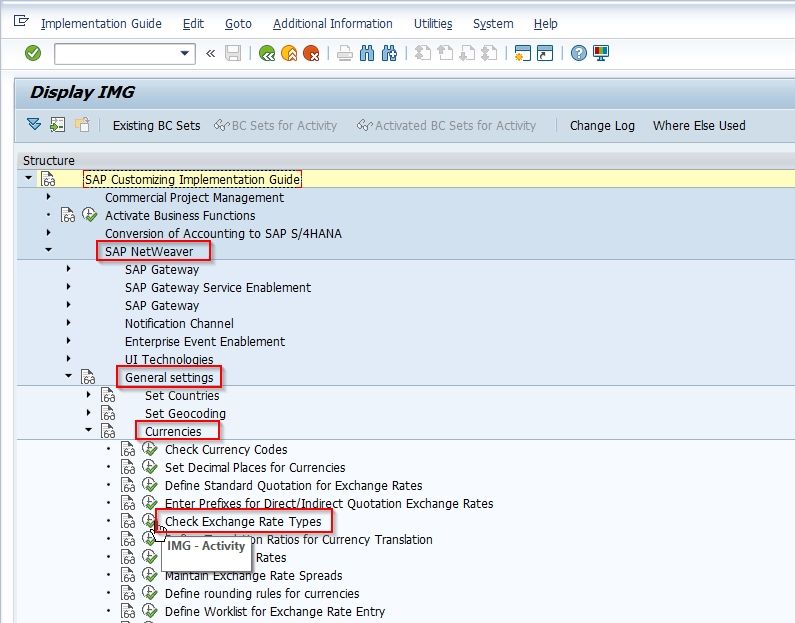Image resolution: width=795 pixels, height=623 pixels.
Task: Collapse the Currencies node
Action: point(89,430)
